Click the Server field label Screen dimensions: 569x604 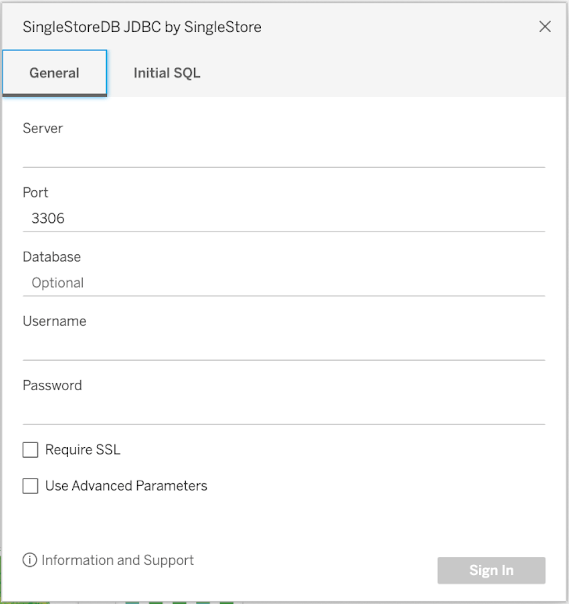click(x=43, y=128)
